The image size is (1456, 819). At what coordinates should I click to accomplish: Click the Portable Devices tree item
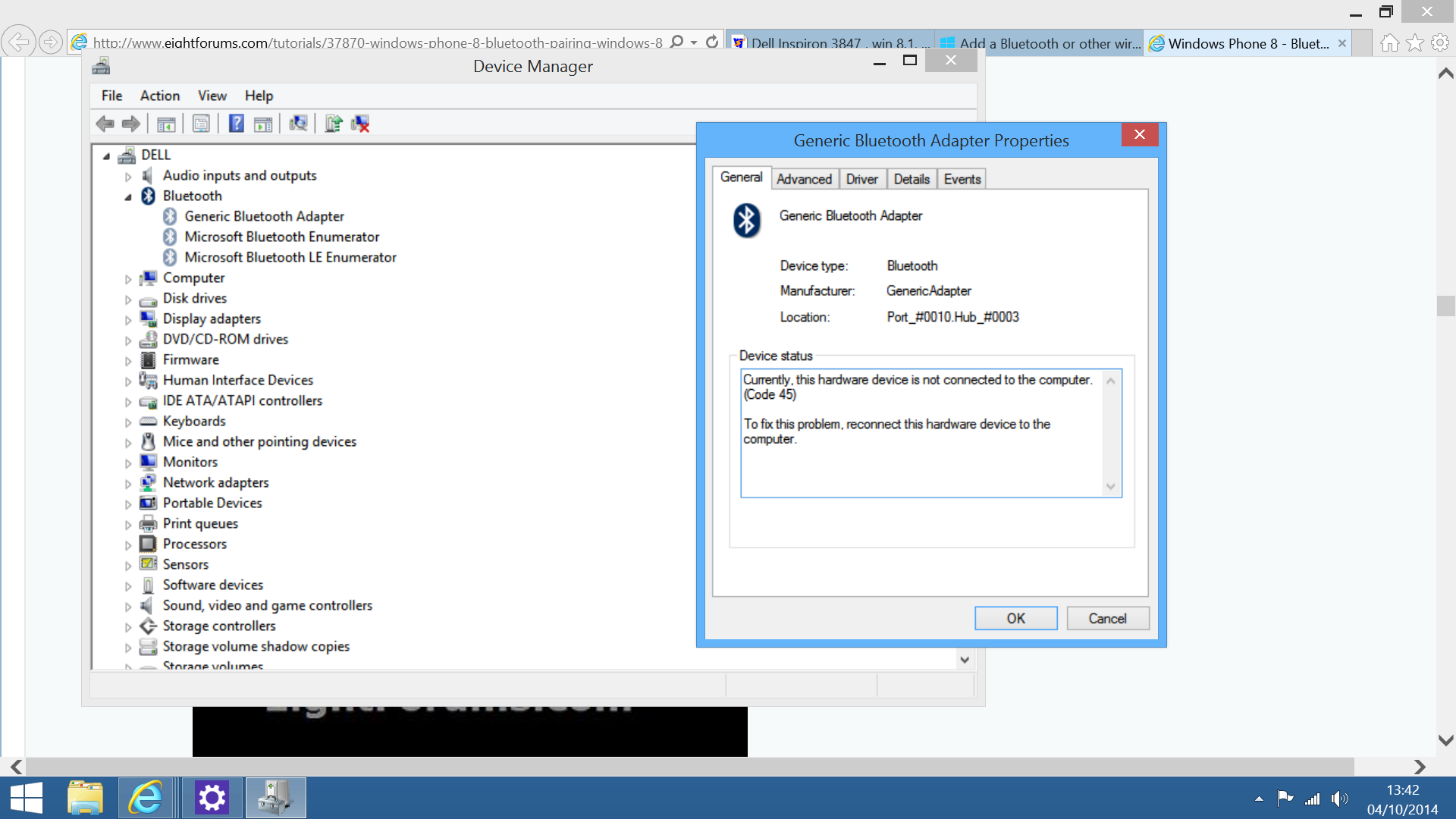pyautogui.click(x=212, y=503)
